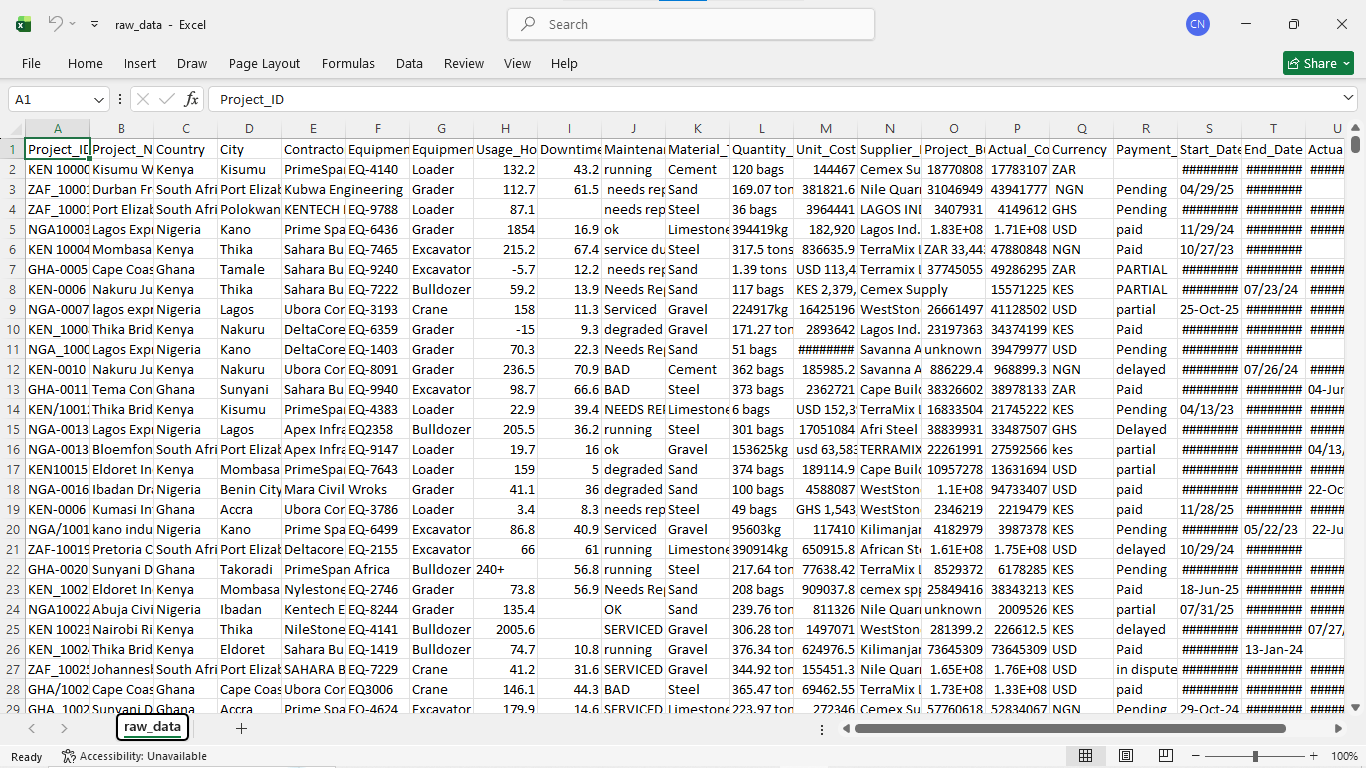Open the Help ribbon tab
This screenshot has width=1366, height=768.
[x=564, y=63]
